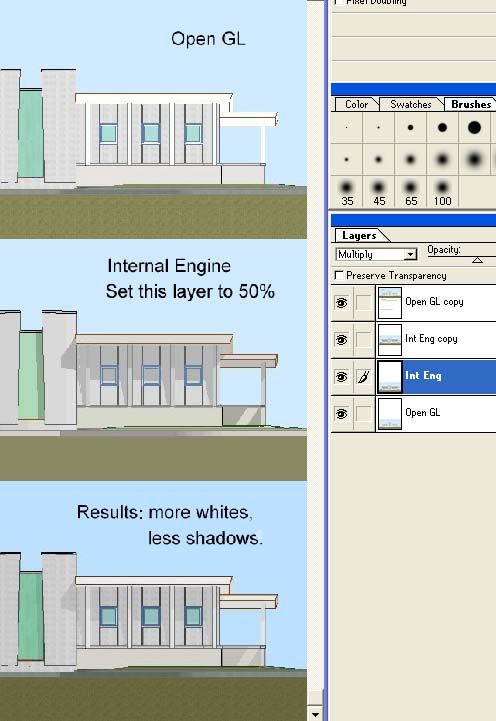Select layer named Open GL copy
This screenshot has height=721, width=496.
point(434,302)
